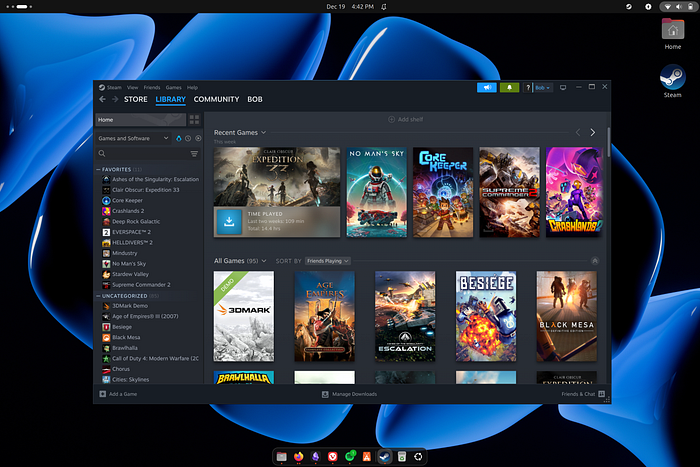Toggle sort by recent activity clock
This screenshot has height=467, width=700.
coord(188,138)
